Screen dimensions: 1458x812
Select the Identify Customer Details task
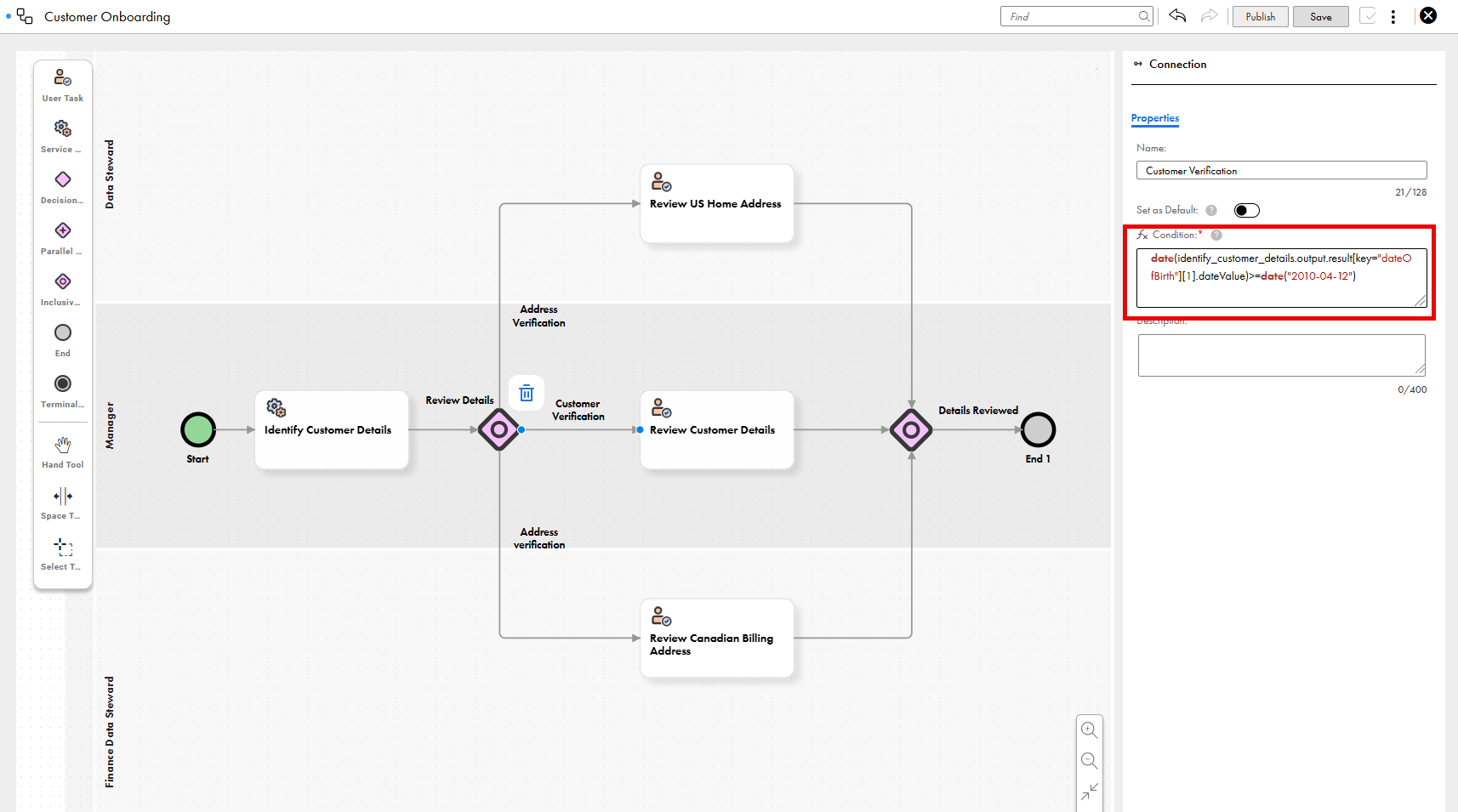click(x=332, y=429)
